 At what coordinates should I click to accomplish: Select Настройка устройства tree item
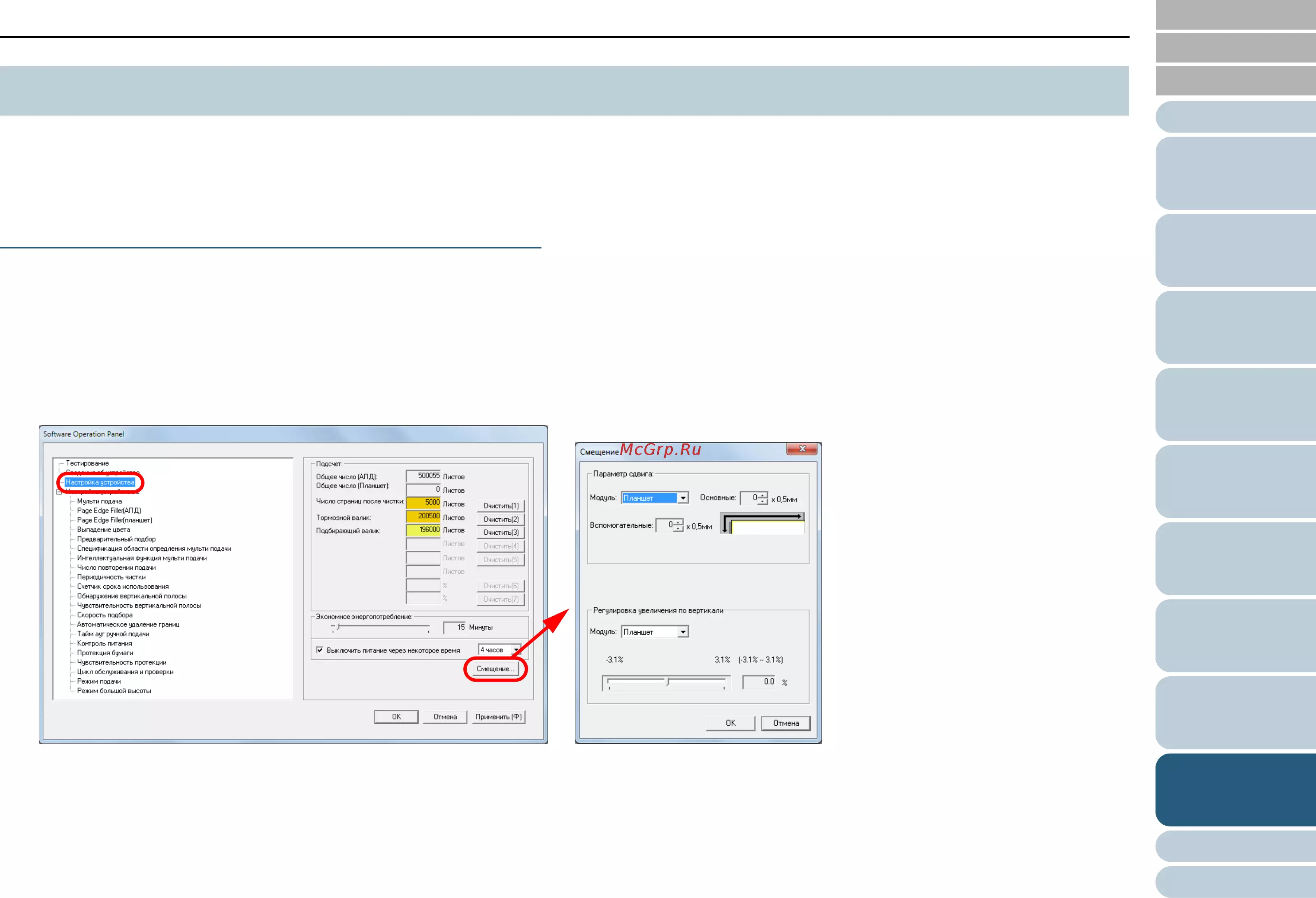(100, 483)
